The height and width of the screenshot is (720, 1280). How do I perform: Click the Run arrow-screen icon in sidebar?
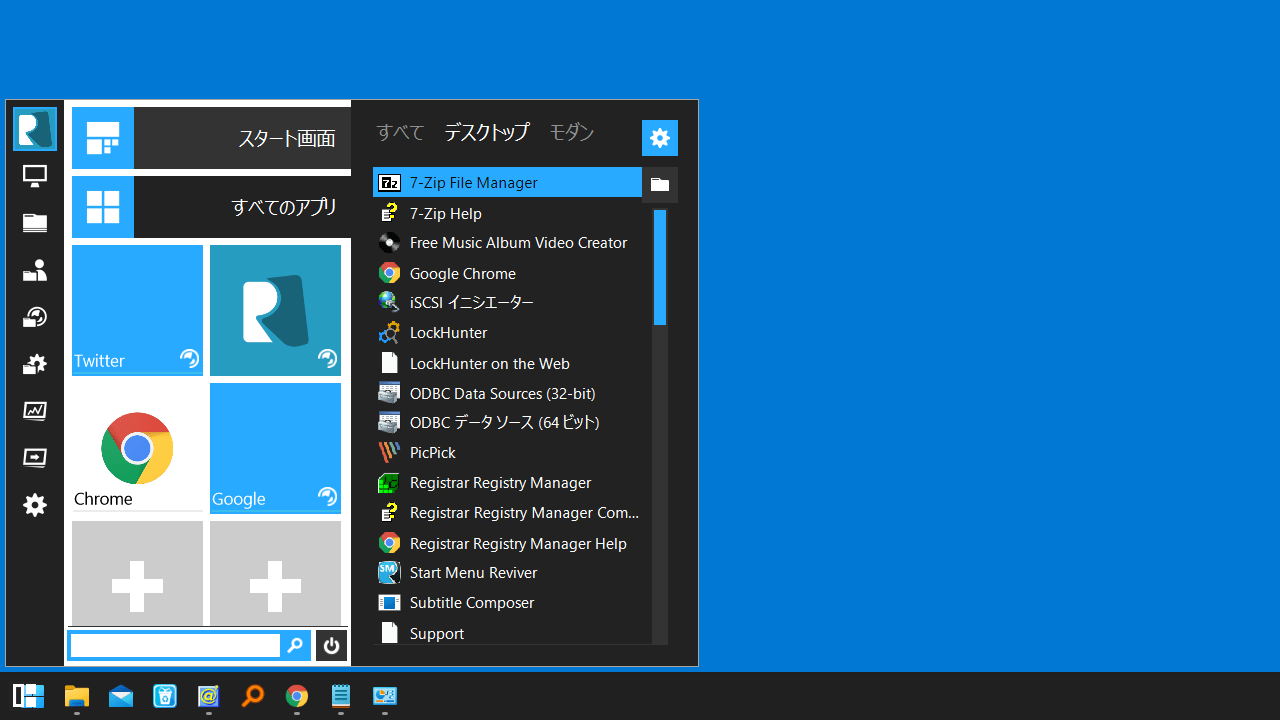[35, 458]
